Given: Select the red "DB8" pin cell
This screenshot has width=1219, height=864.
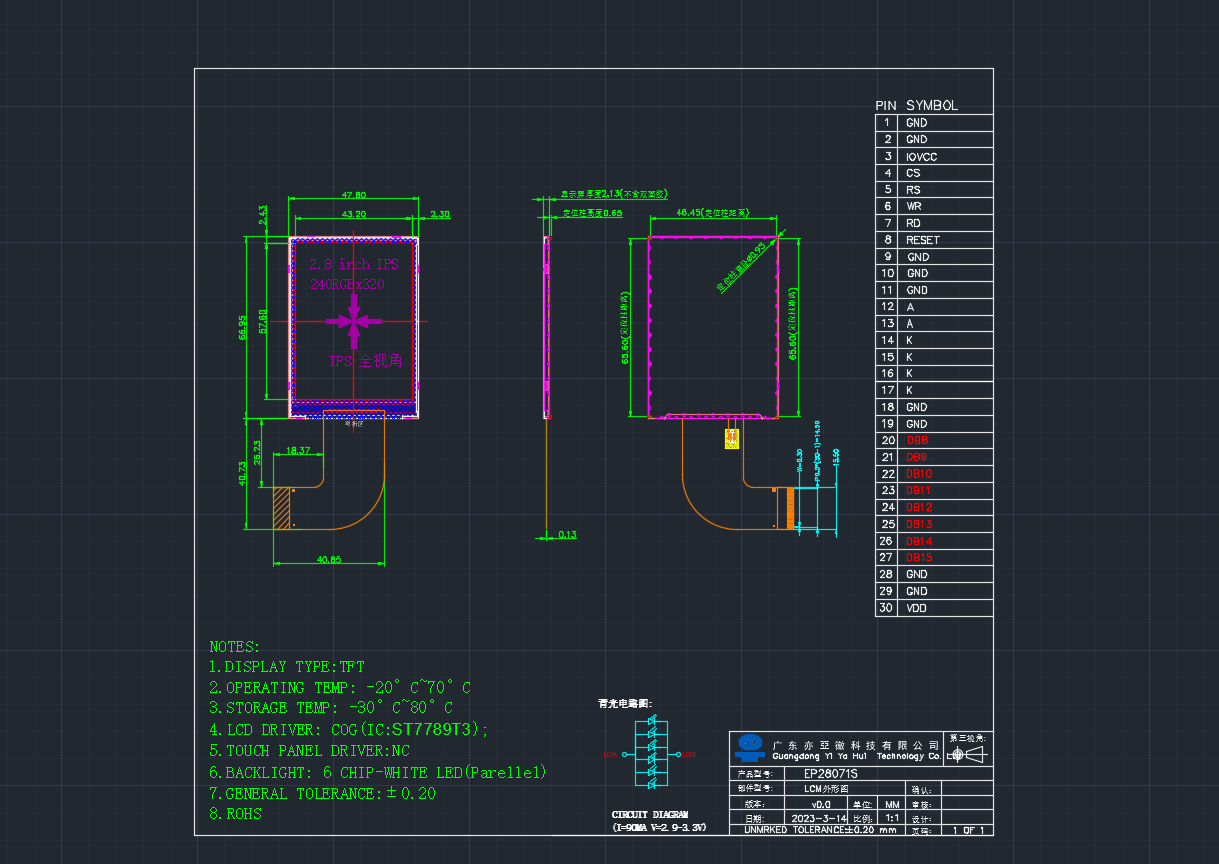Looking at the screenshot, I should [946, 440].
